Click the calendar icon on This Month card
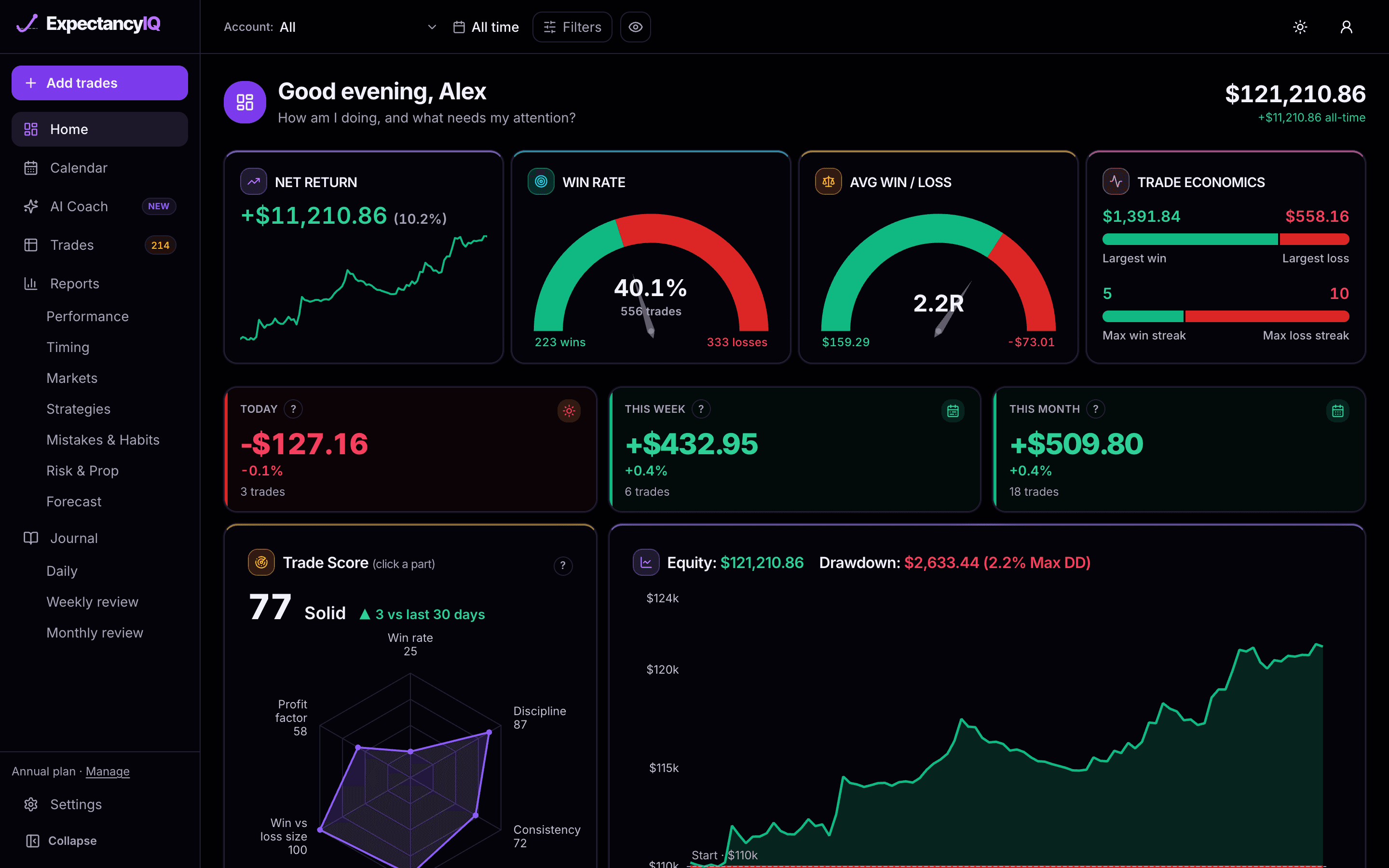Screen dimensions: 1389x868 click(x=1337, y=410)
